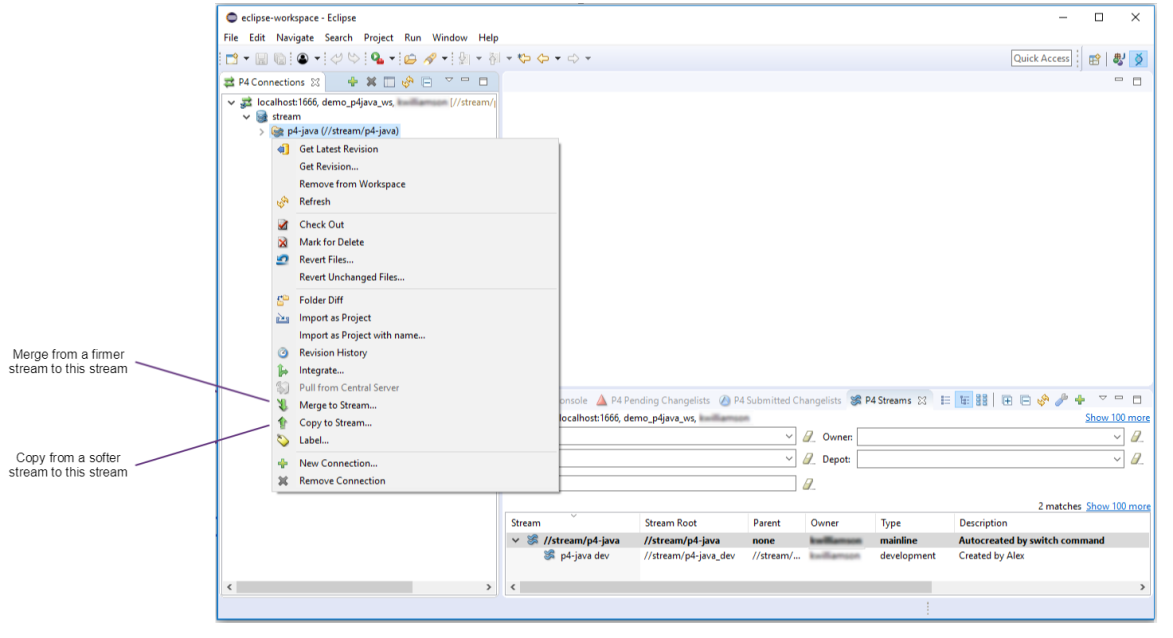Switch to the Java EE perspective icon
Screen dimensions: 1173x638
(1119, 59)
